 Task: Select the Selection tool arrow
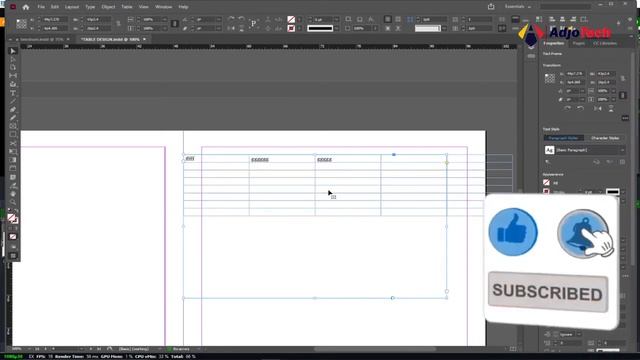pos(13,51)
